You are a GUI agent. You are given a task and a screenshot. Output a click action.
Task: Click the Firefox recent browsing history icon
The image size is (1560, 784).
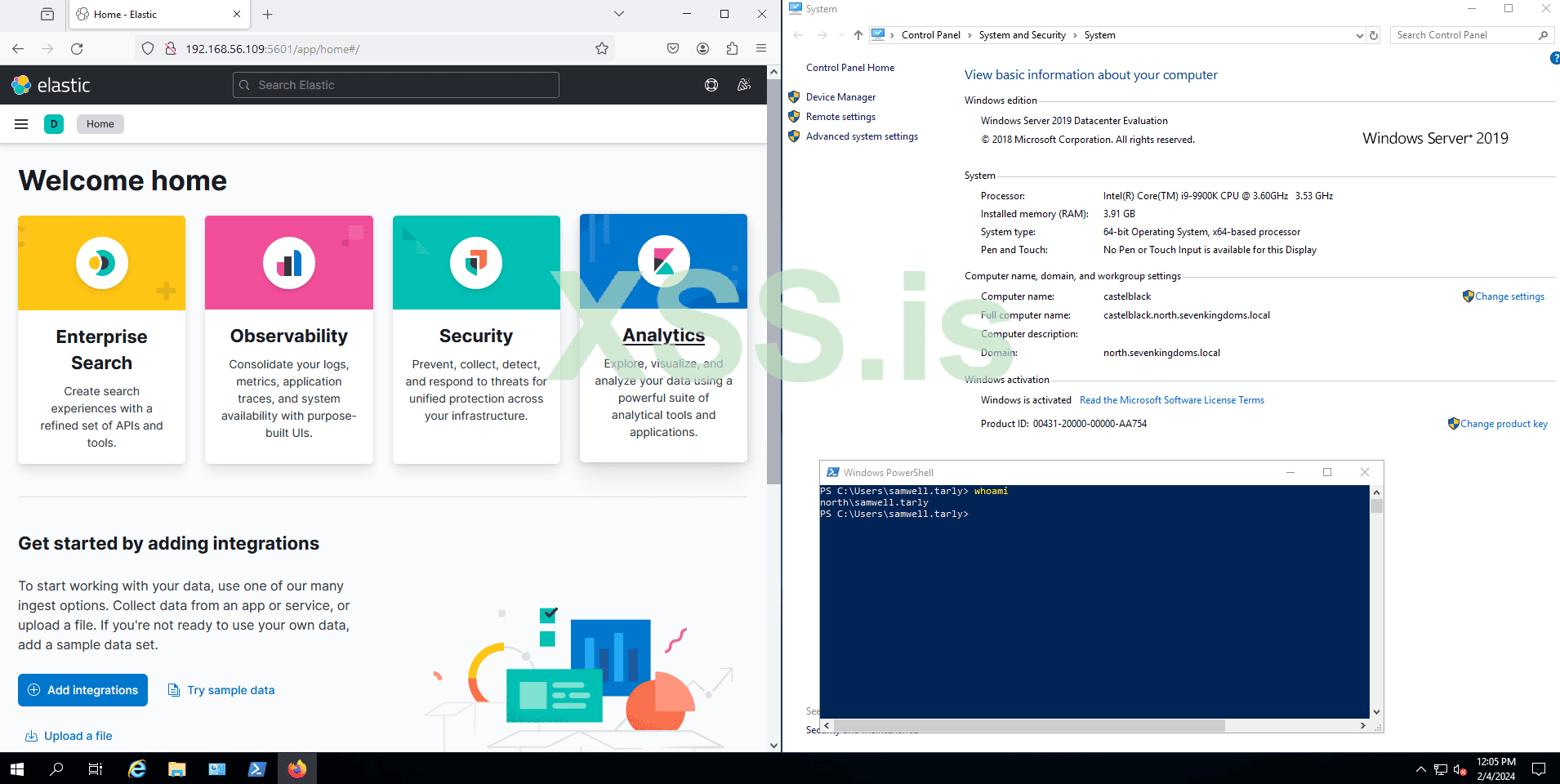(47, 14)
